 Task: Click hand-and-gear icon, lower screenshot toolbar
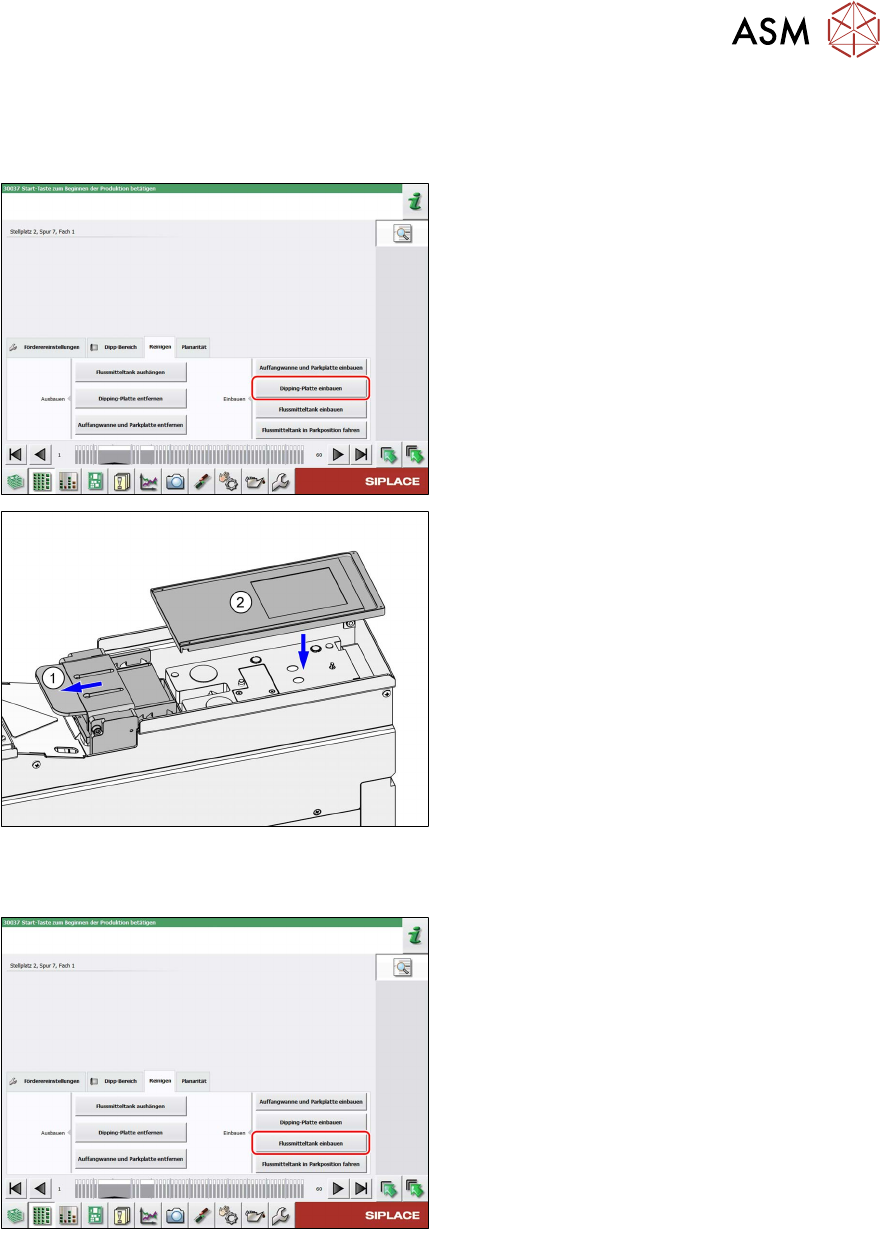(x=229, y=1216)
